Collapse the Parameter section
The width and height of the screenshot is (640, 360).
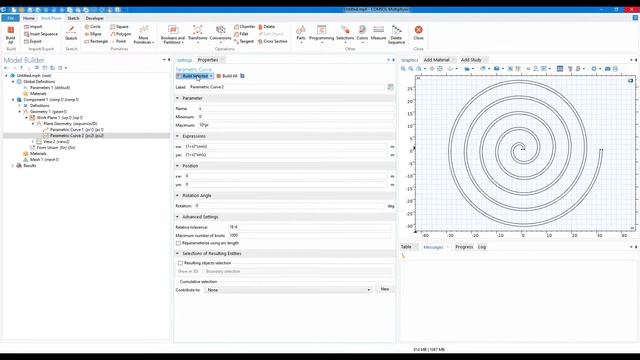[x=177, y=98]
